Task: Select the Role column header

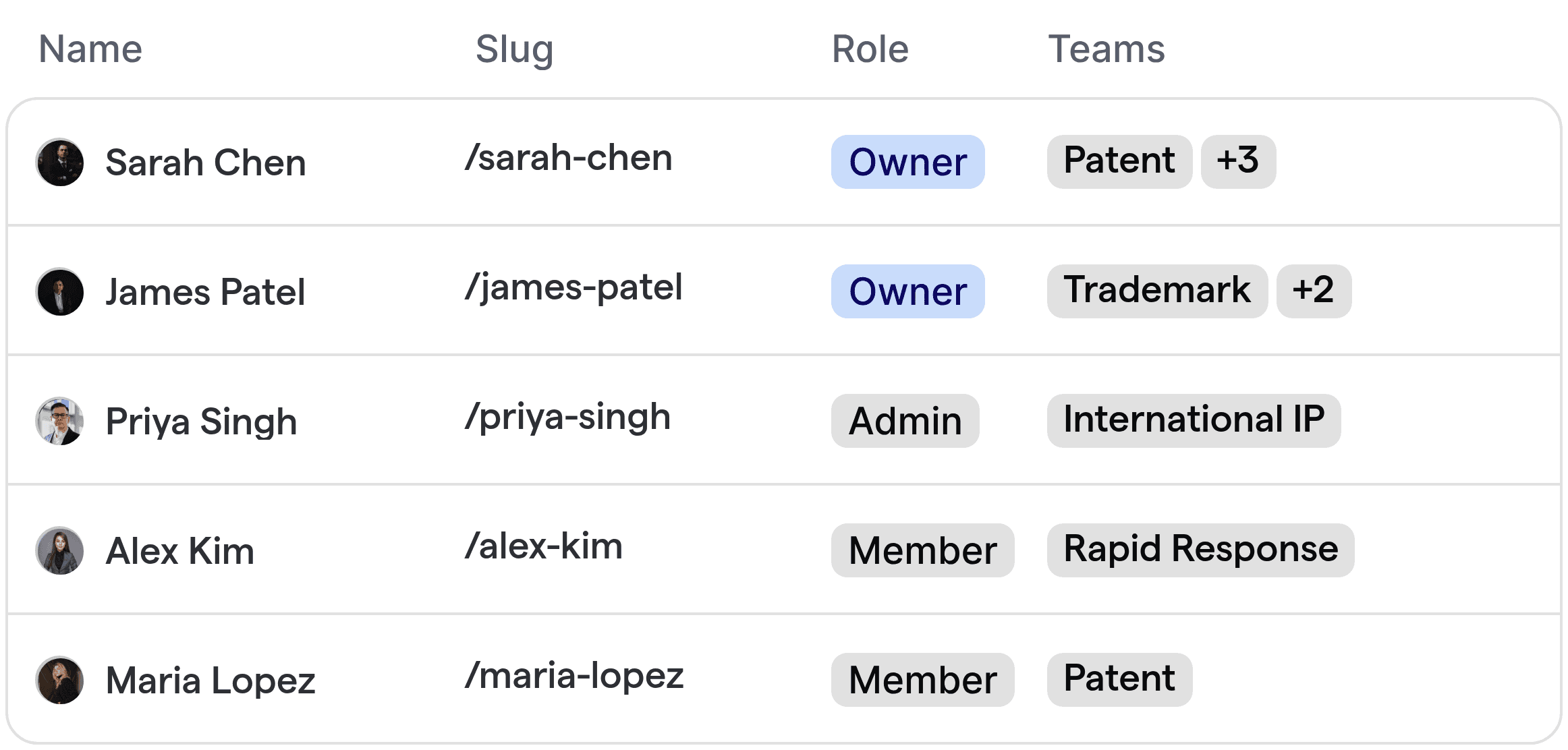Action: click(869, 49)
